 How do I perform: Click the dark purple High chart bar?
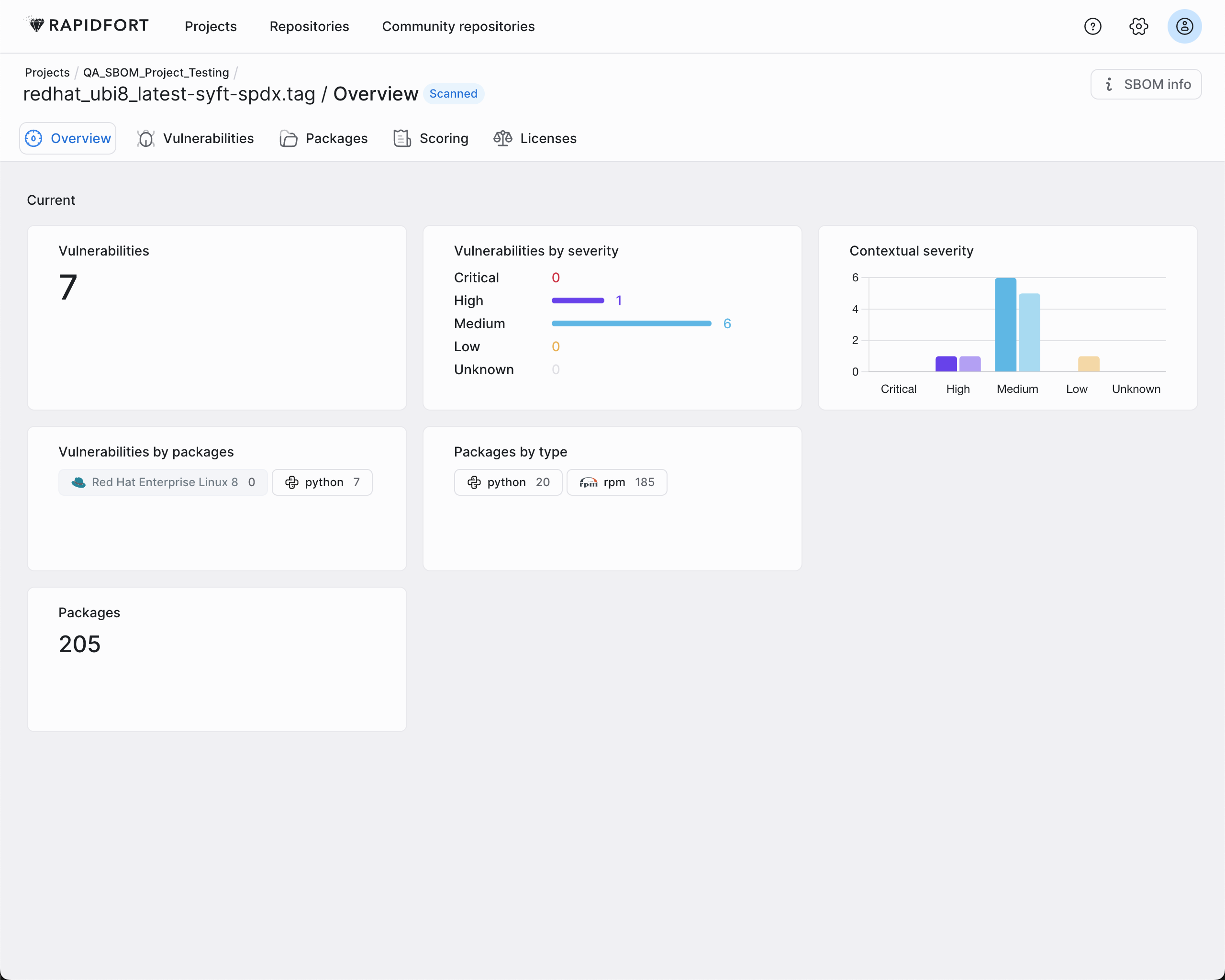tap(946, 364)
